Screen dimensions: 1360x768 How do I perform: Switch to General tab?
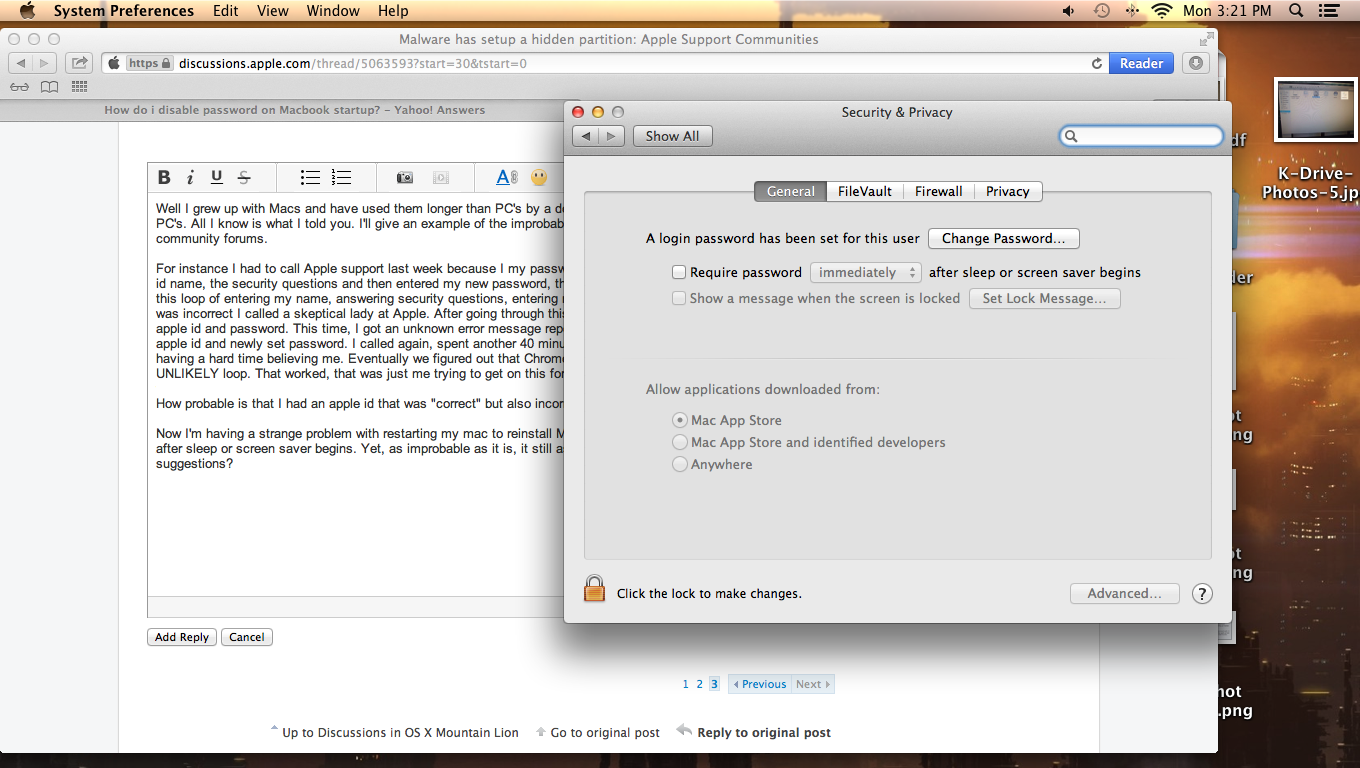point(790,191)
